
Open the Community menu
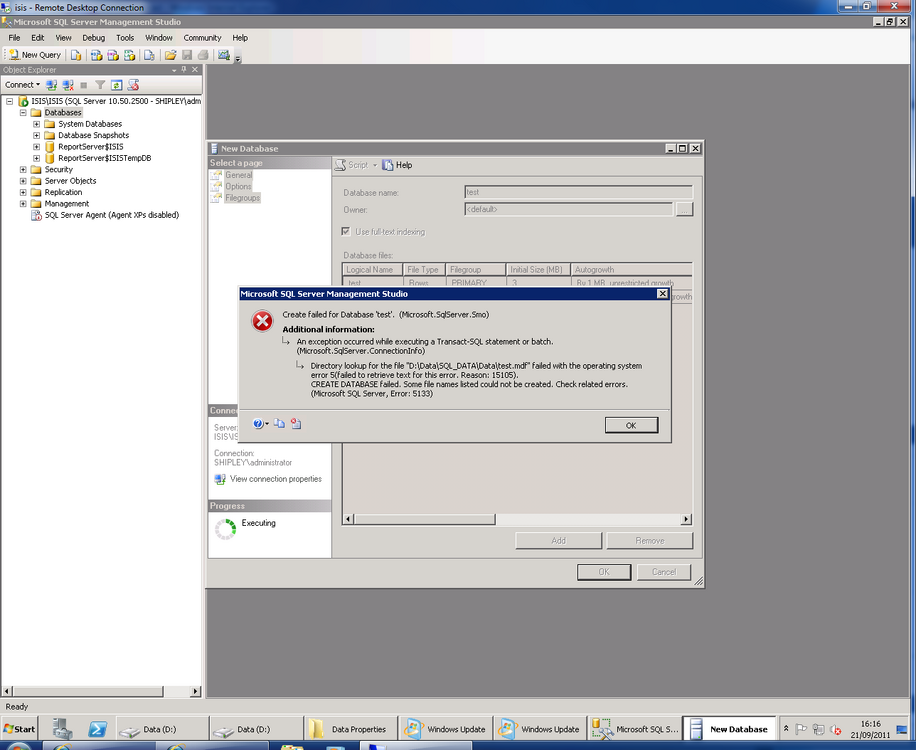click(x=202, y=38)
